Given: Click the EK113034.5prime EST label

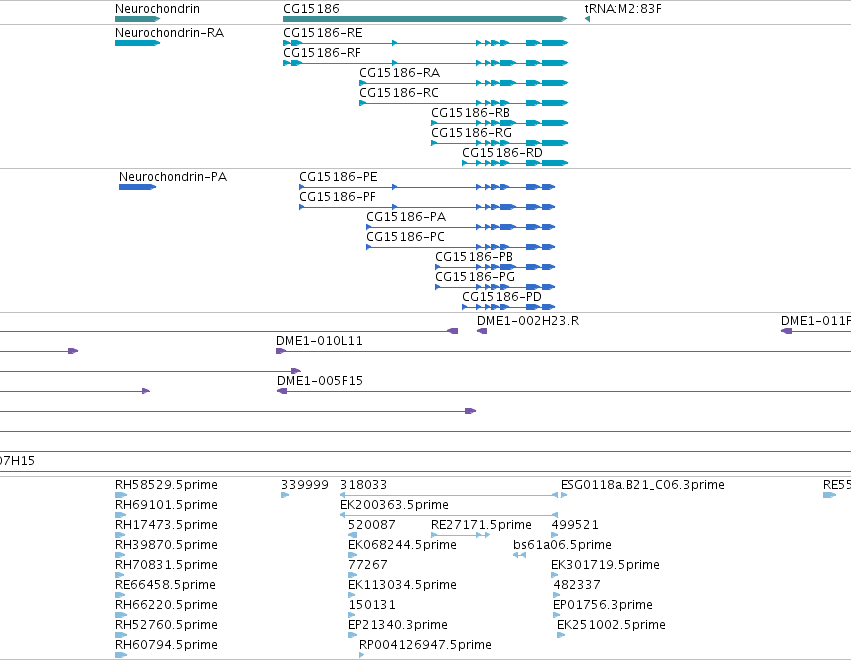Looking at the screenshot, I should click(x=402, y=585).
